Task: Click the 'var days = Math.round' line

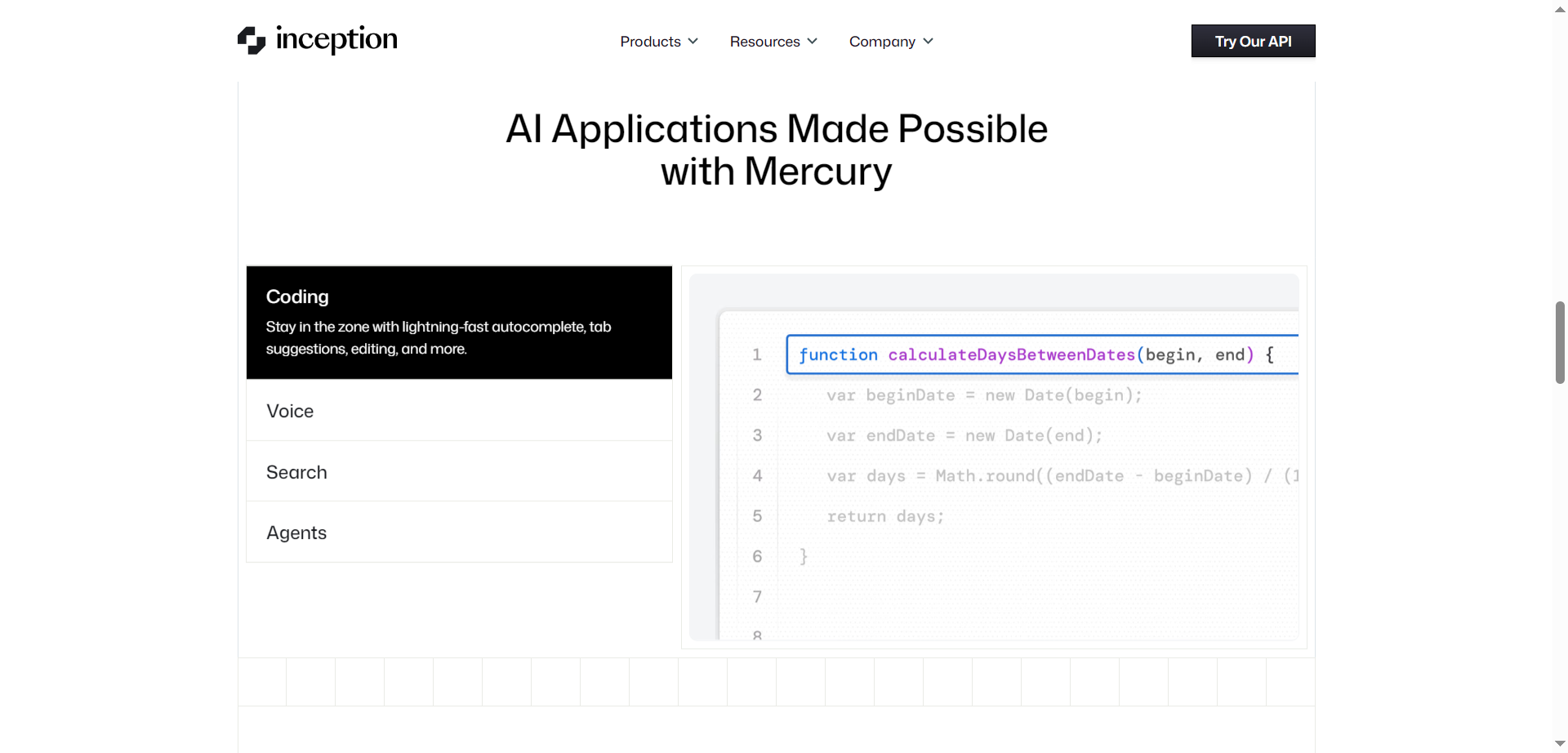Action: click(x=1062, y=475)
